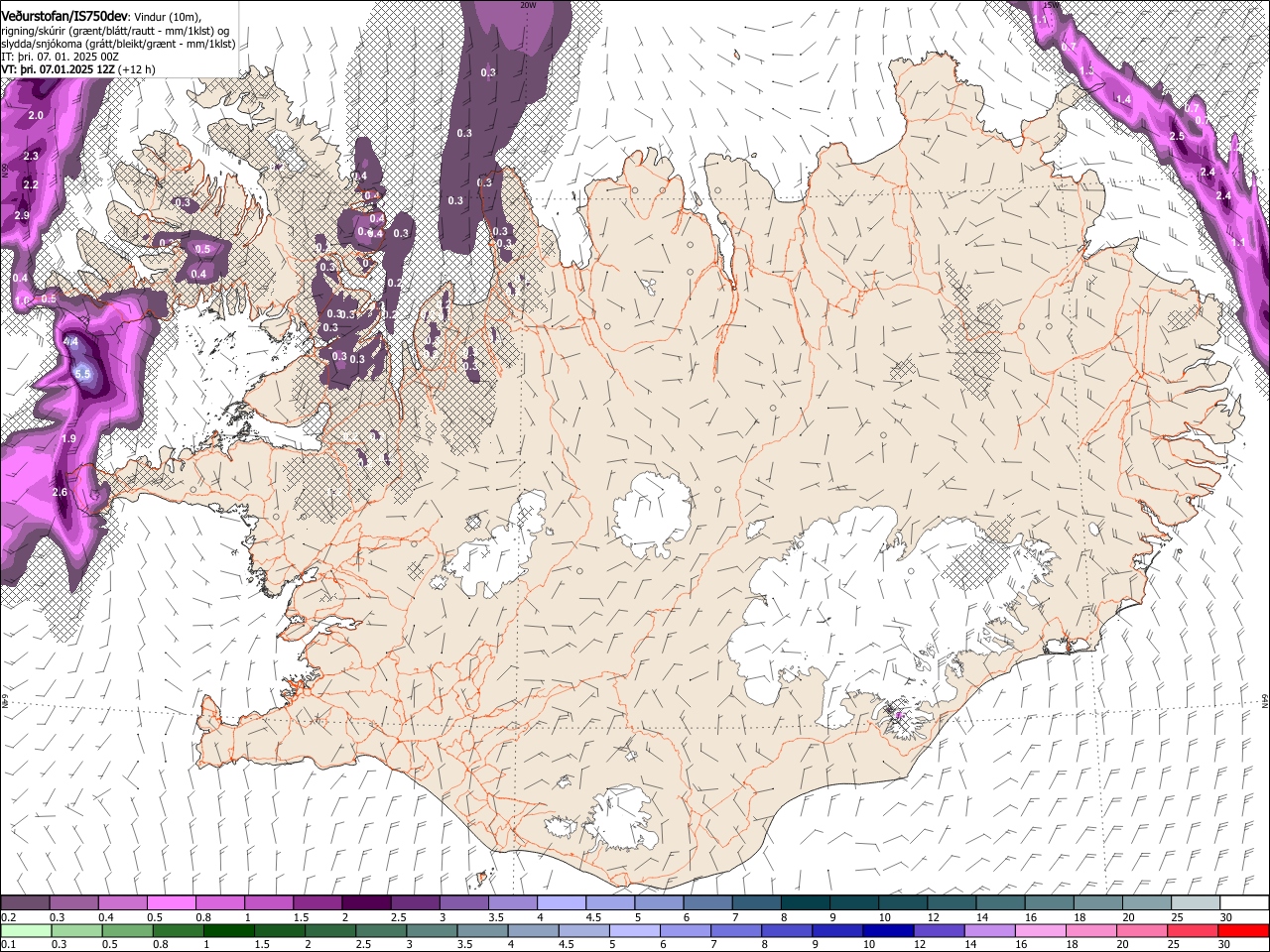Pick the bright red swatch ending the rain legend
The image size is (1270, 952).
(x=1244, y=930)
